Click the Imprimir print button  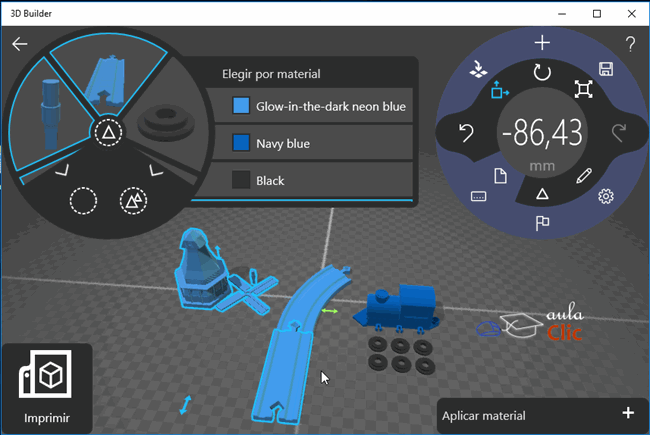tap(46, 388)
